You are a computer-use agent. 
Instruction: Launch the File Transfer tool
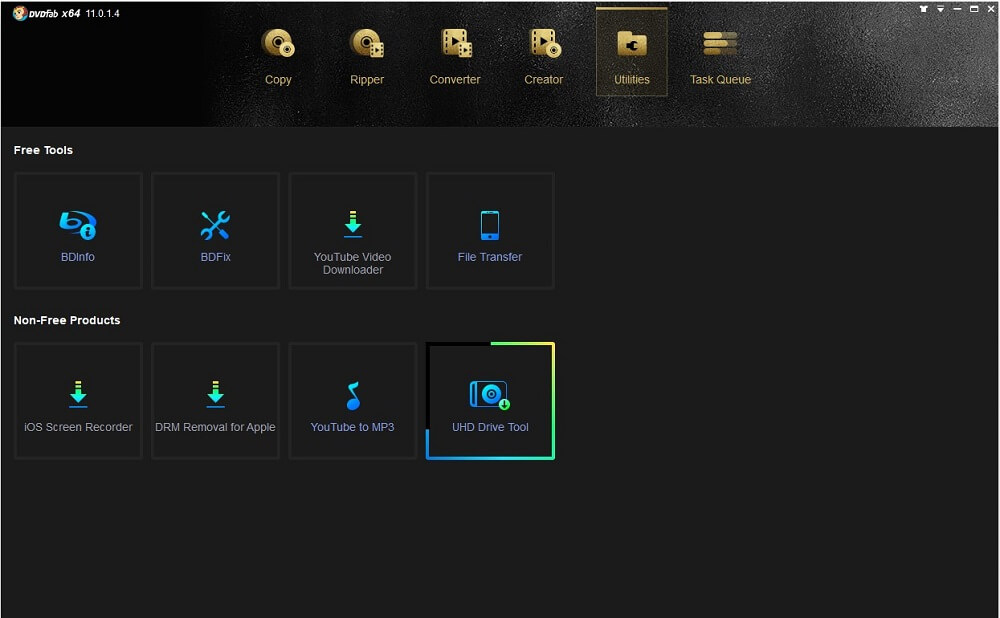(x=490, y=231)
